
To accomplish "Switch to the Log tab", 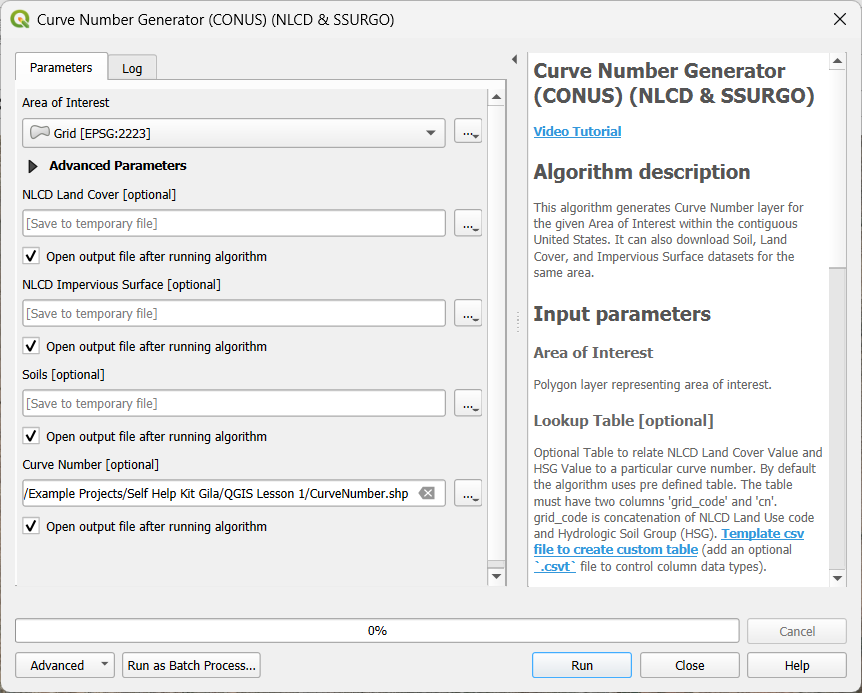I will coord(132,68).
